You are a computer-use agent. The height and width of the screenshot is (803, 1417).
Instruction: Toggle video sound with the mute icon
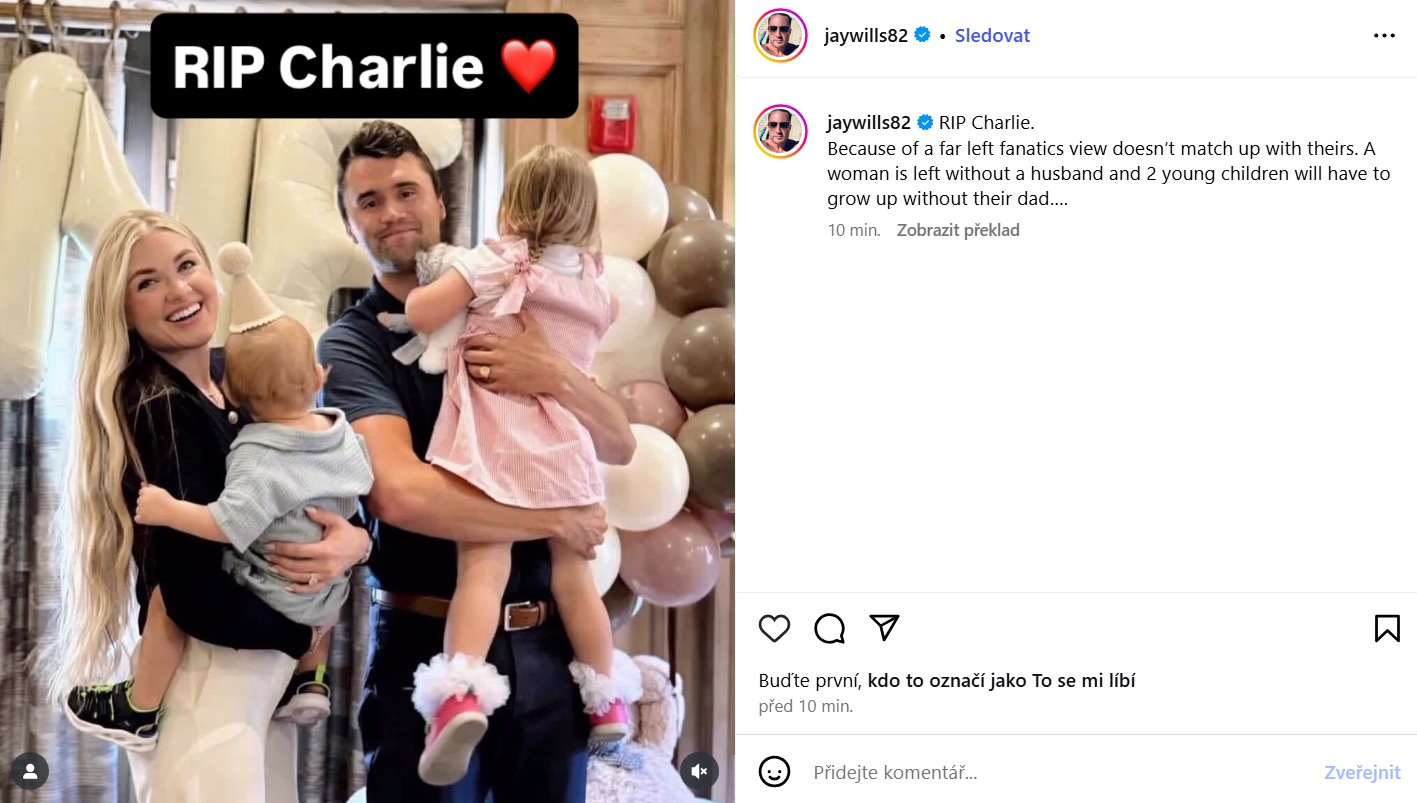pos(700,771)
